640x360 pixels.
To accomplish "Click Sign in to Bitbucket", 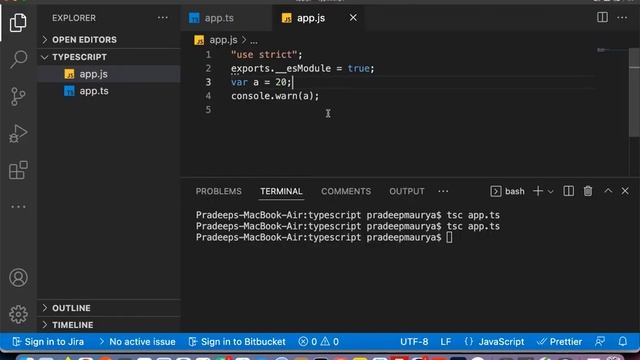I will [x=237, y=342].
